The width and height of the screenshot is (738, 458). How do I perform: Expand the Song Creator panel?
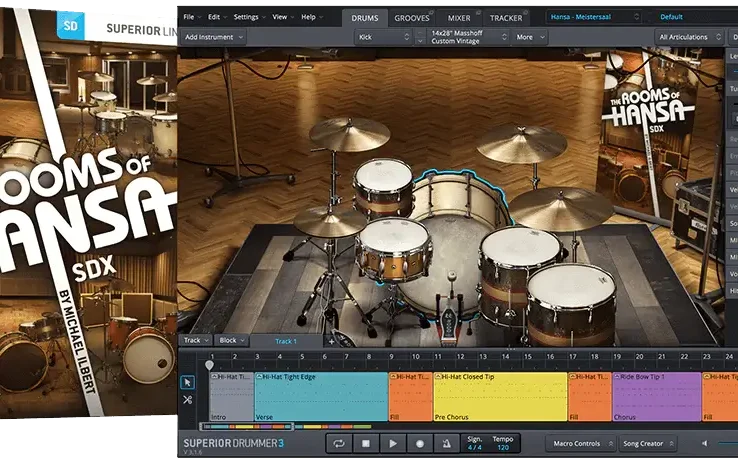click(x=648, y=443)
